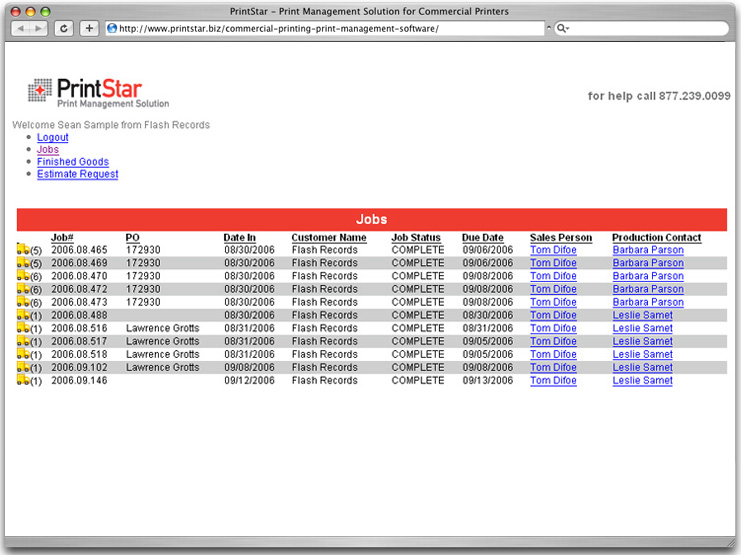Open the Estimate Request link

tap(78, 174)
